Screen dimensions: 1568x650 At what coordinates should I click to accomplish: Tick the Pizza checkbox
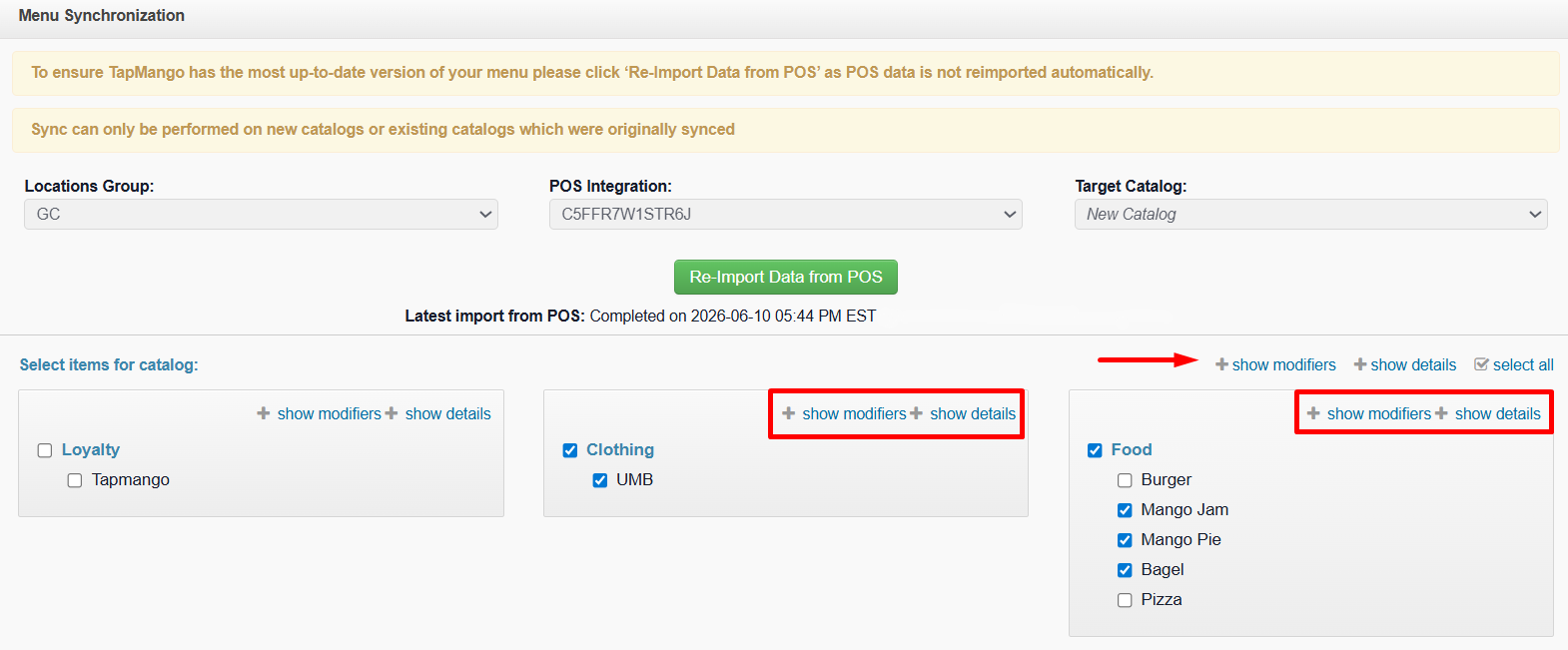(x=1125, y=600)
